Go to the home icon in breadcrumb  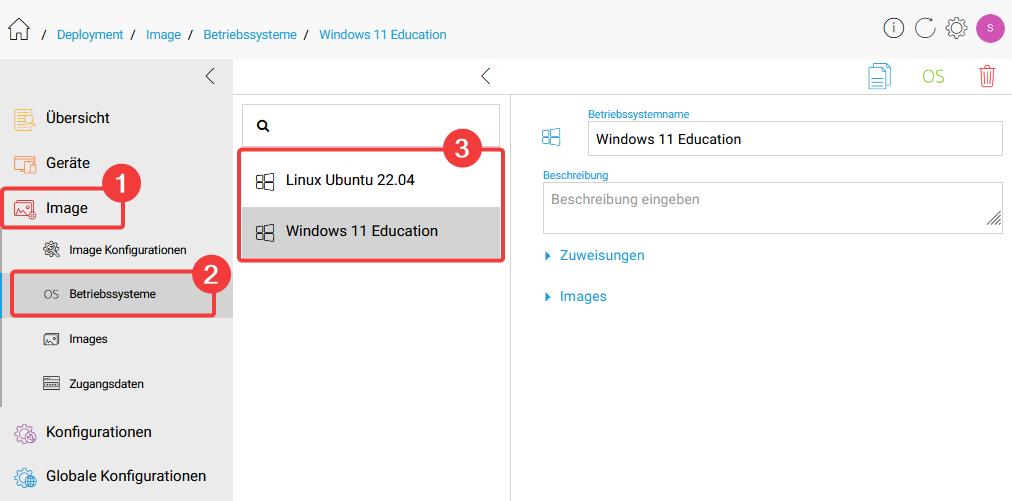point(19,29)
